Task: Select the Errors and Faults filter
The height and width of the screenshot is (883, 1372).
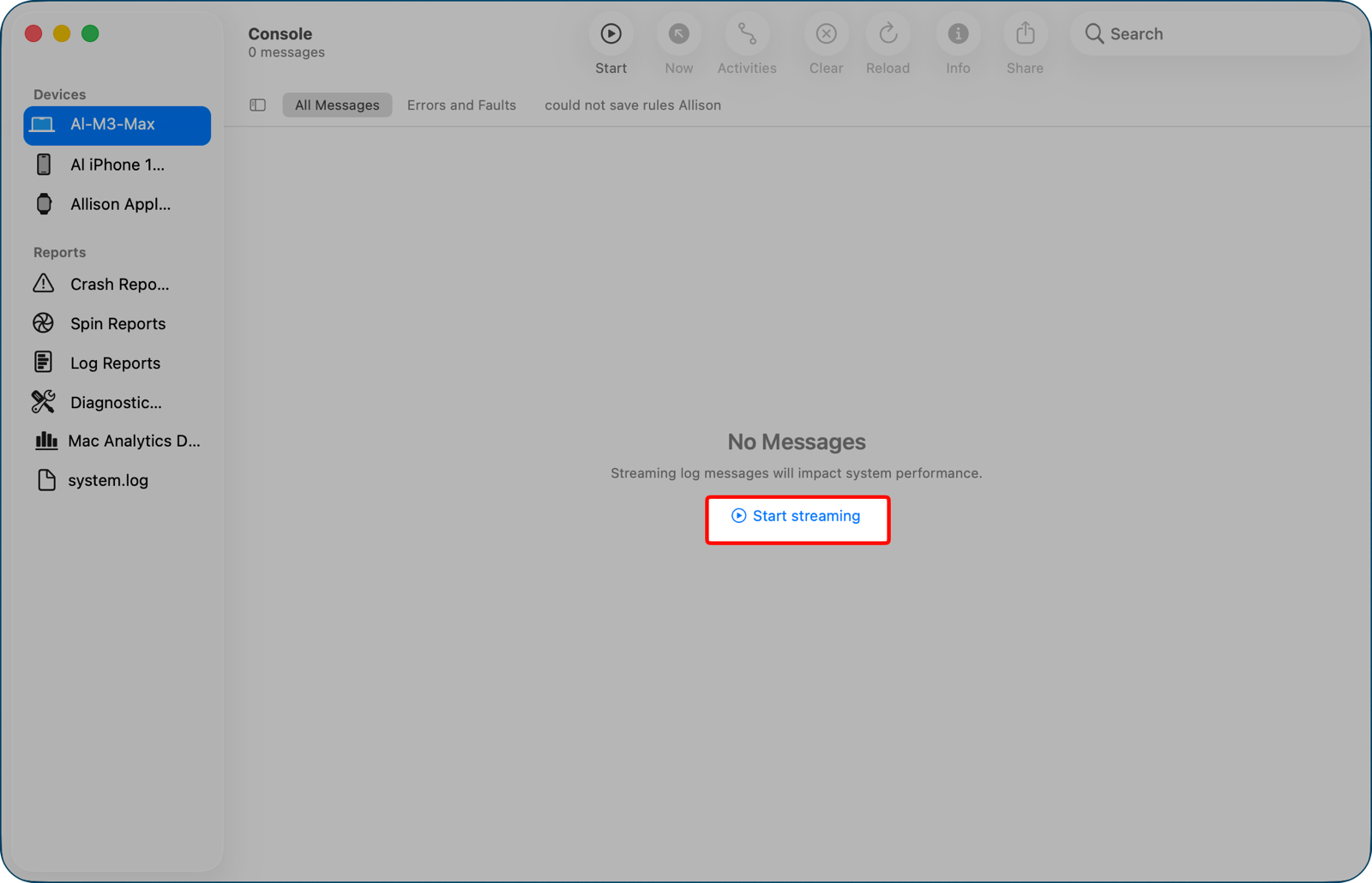Action: click(x=461, y=105)
